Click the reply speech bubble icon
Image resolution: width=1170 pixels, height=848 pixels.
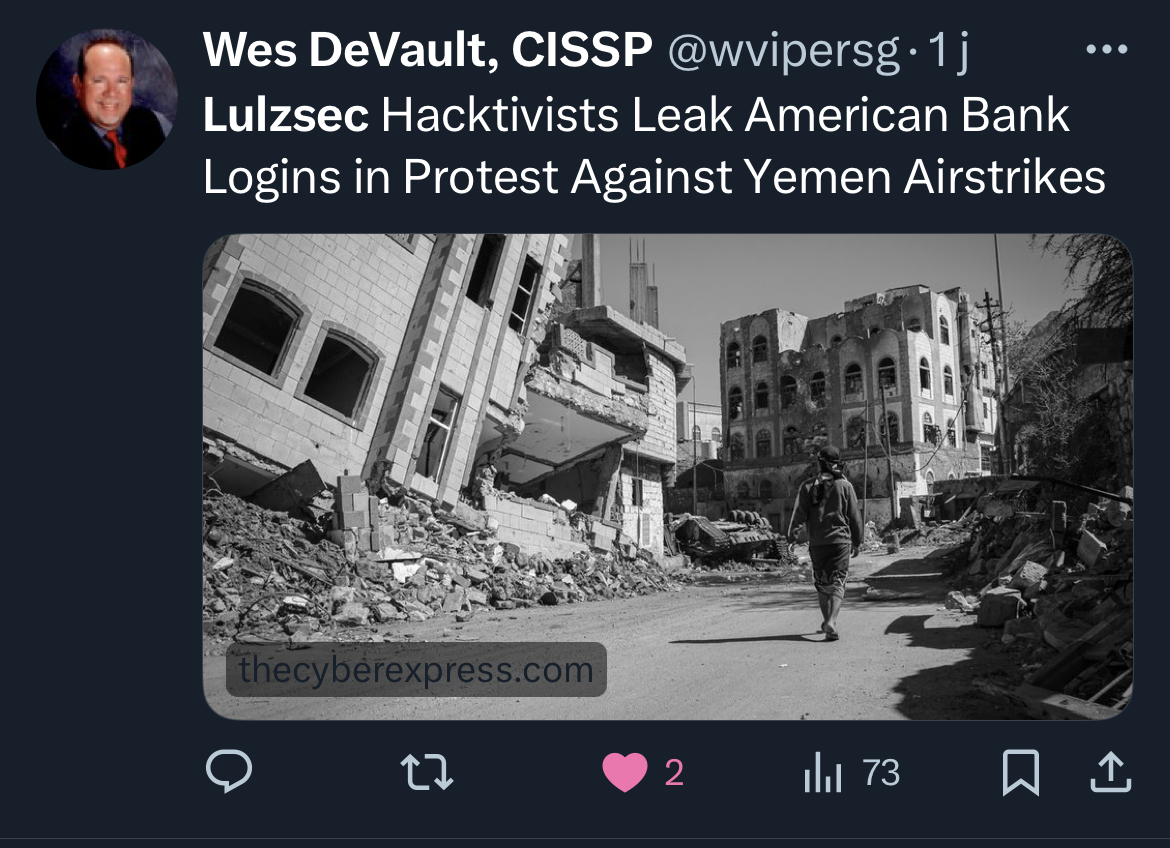pos(229,770)
